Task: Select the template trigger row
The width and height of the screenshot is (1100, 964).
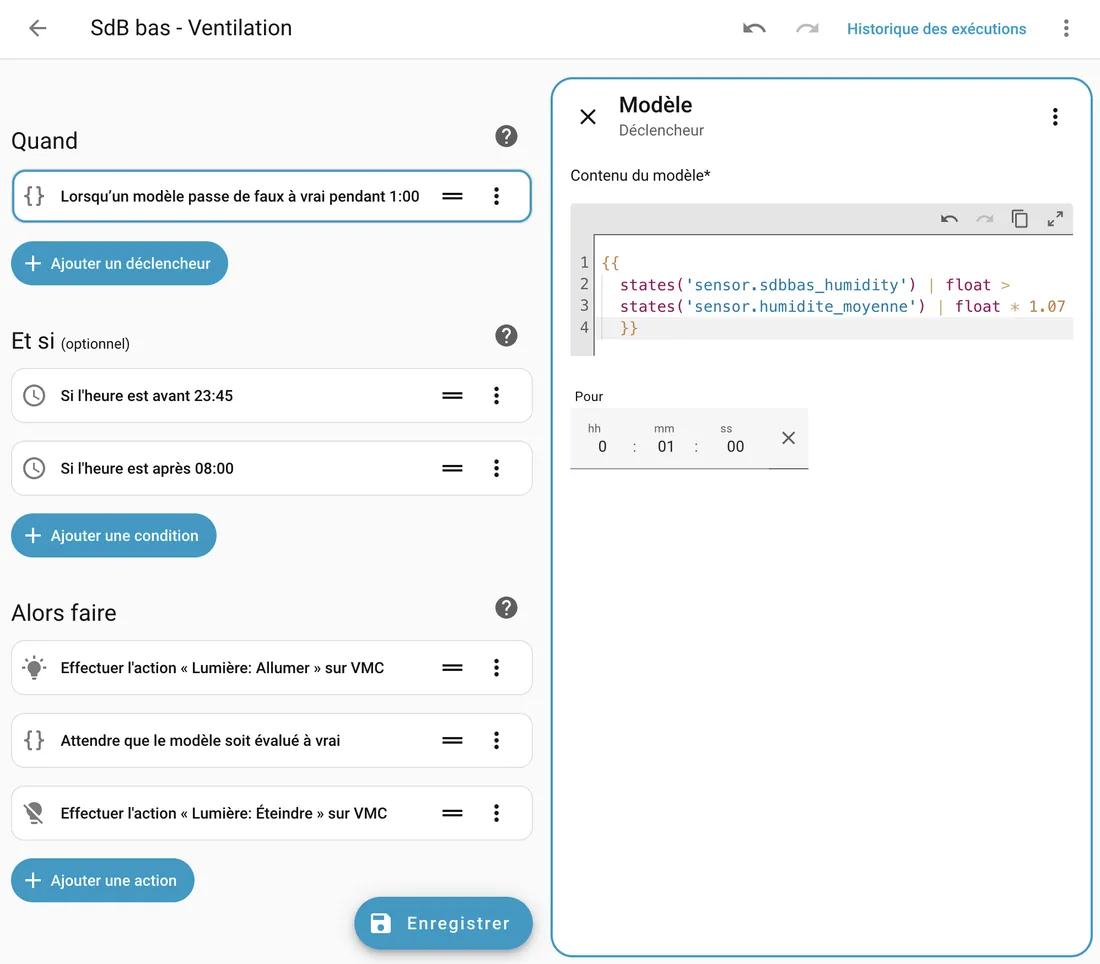Action: pyautogui.click(x=271, y=196)
